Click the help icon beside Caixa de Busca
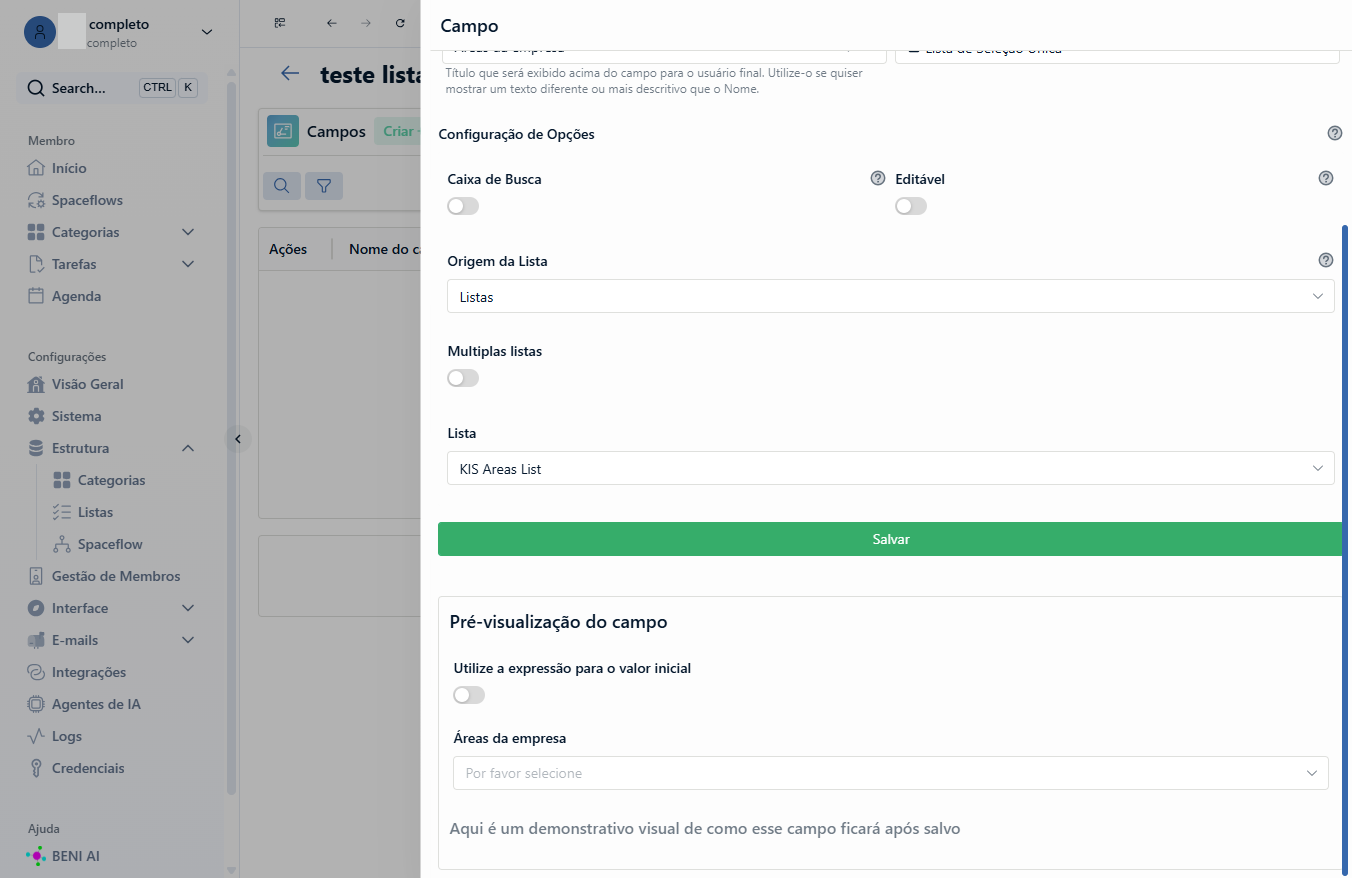Image resolution: width=1352 pixels, height=878 pixels. pyautogui.click(x=878, y=178)
